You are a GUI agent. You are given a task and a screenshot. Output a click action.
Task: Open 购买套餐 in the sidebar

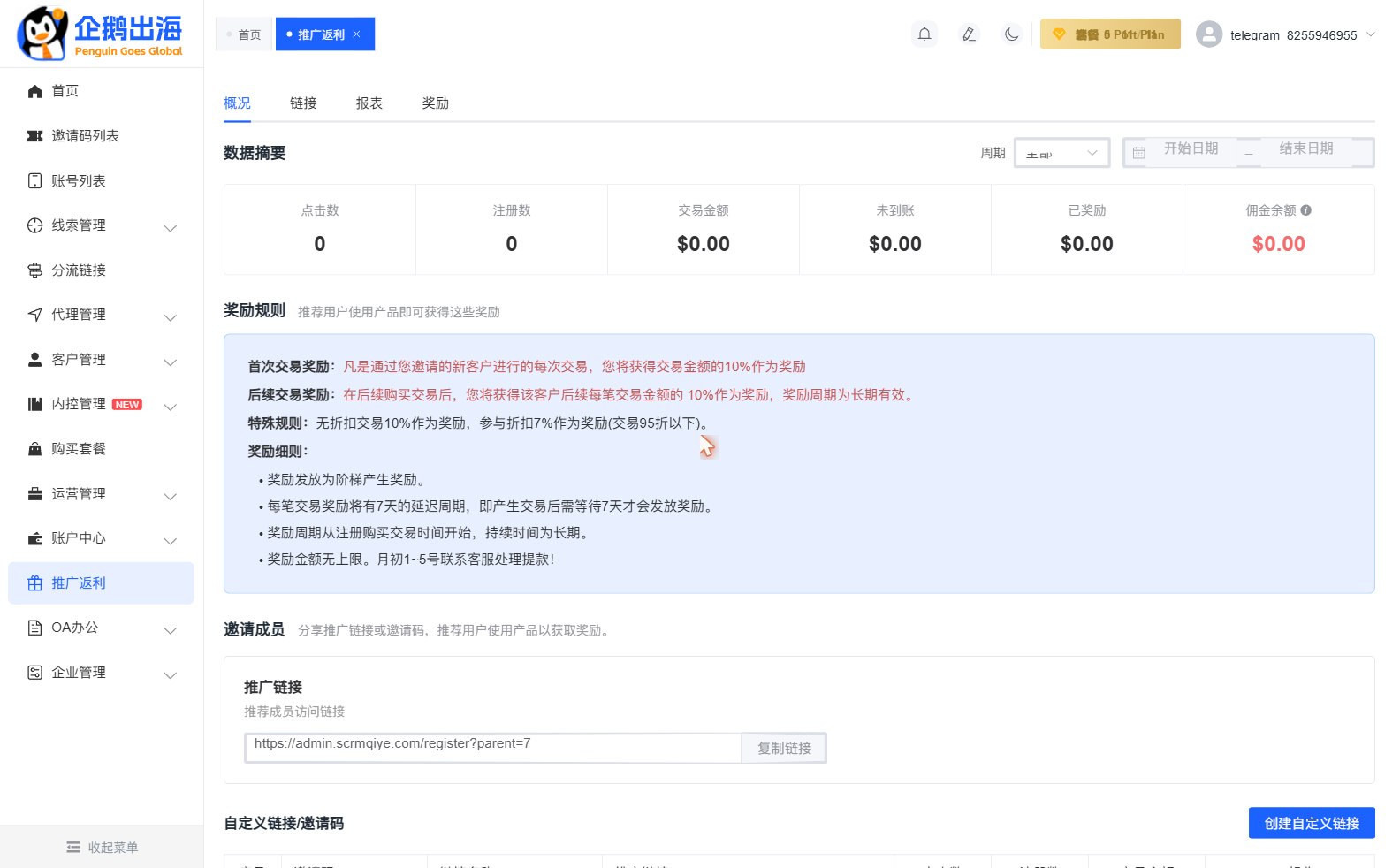tap(101, 449)
